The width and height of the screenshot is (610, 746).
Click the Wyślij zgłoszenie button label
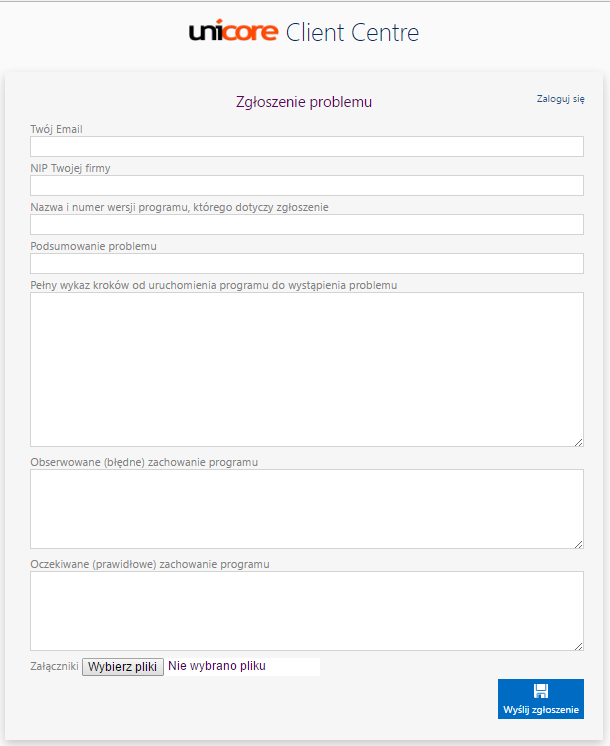coord(541,710)
